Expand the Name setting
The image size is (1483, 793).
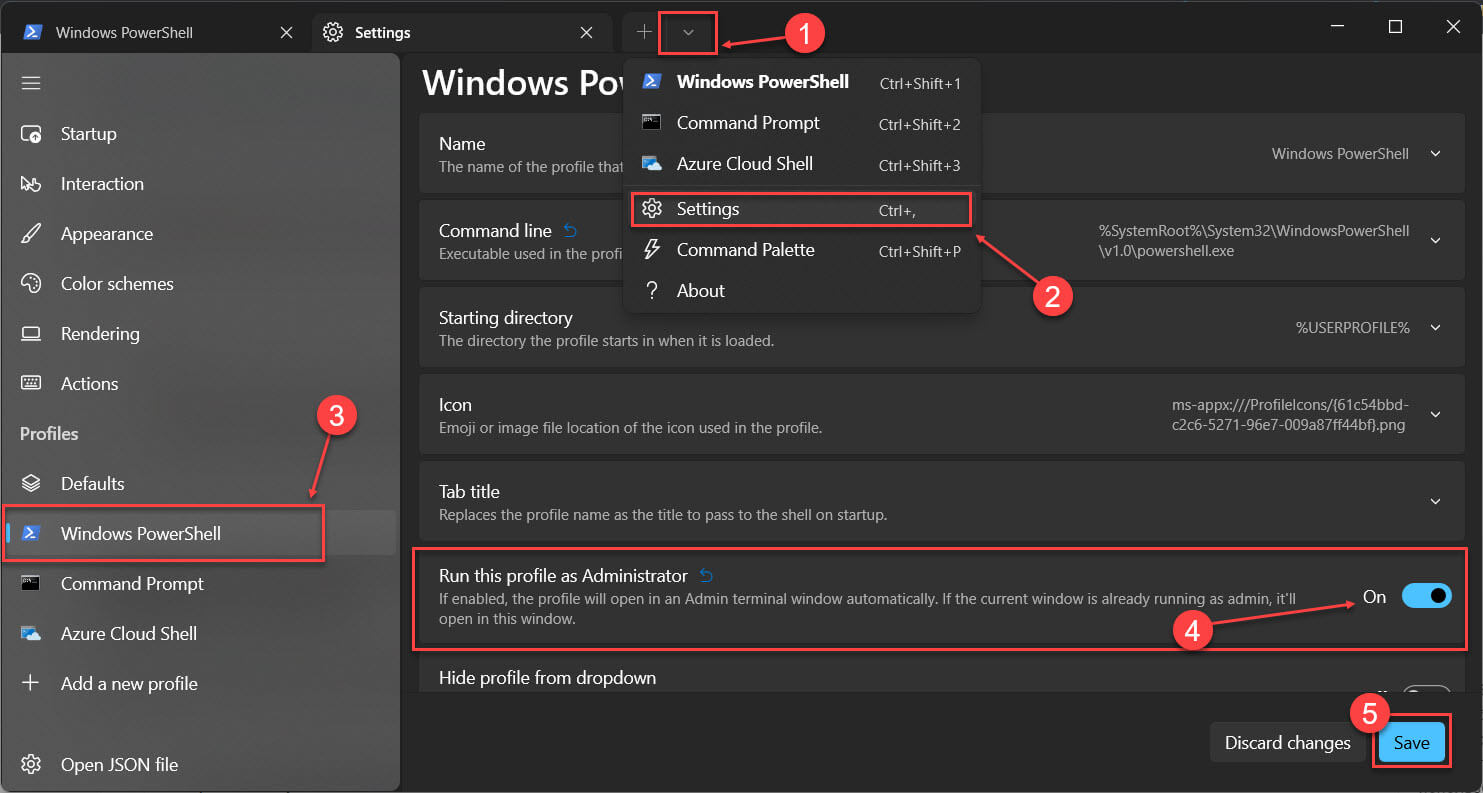(x=1436, y=154)
